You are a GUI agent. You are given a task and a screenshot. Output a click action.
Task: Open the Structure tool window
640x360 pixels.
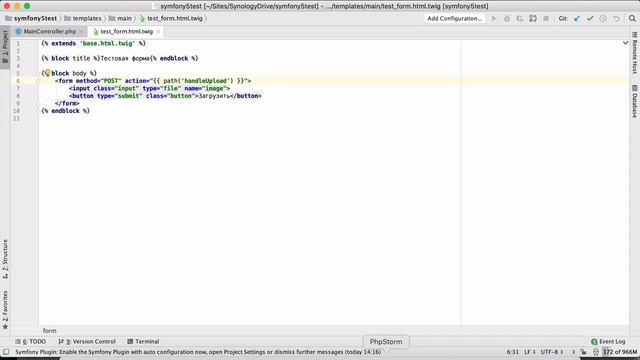(5, 259)
